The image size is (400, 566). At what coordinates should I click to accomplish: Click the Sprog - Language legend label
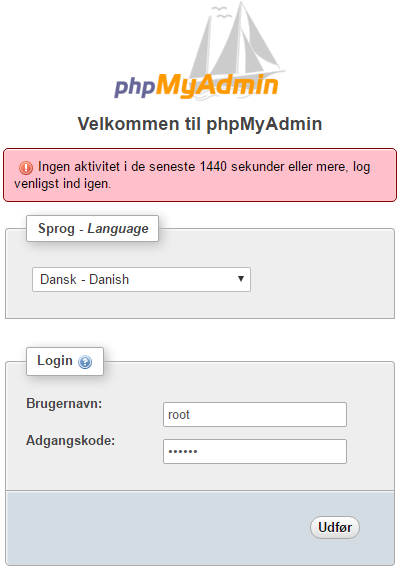point(92,228)
